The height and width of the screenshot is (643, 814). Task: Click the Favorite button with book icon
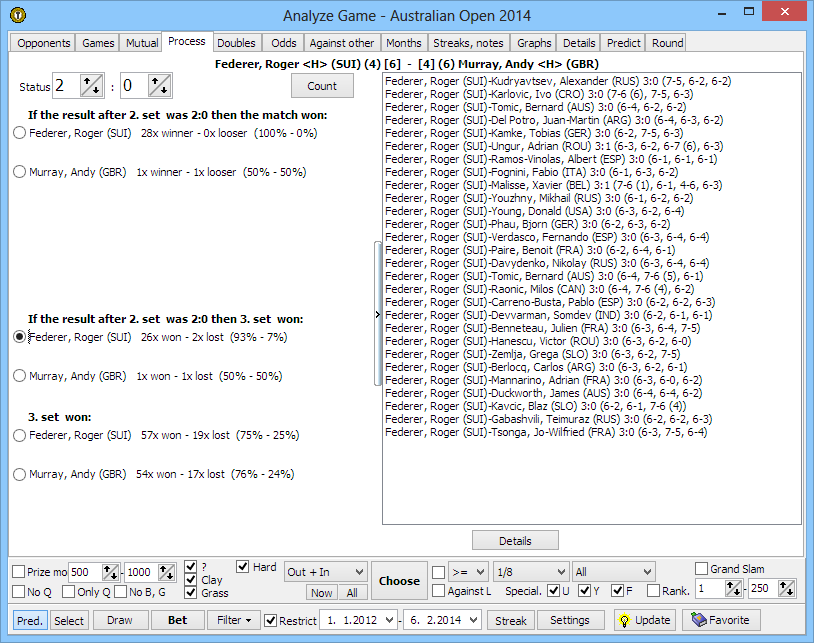721,620
